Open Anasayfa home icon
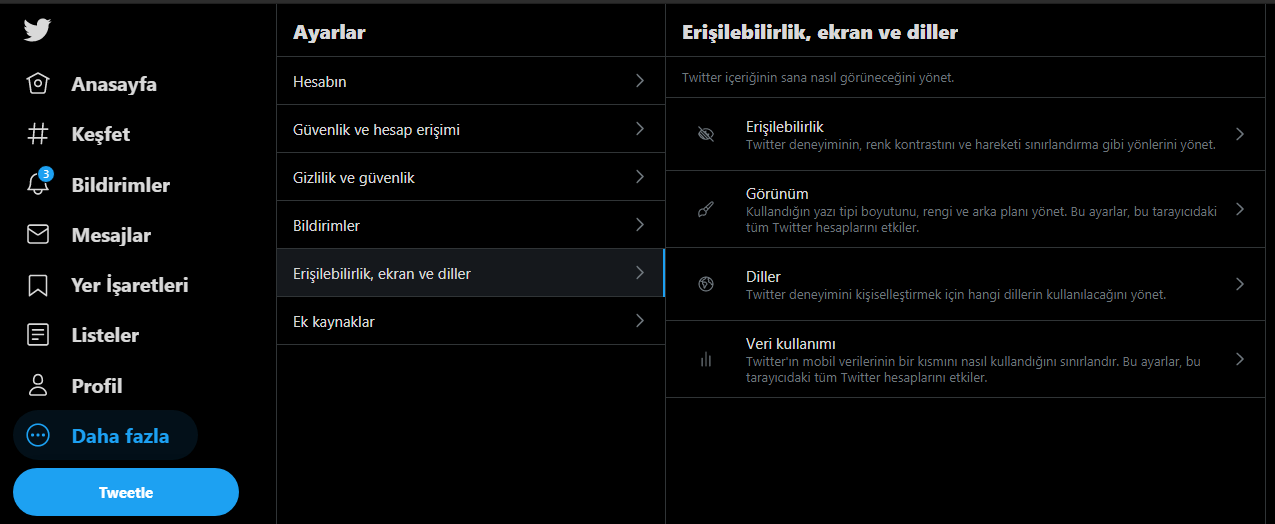Screen dimensions: 1275x524 [38, 84]
